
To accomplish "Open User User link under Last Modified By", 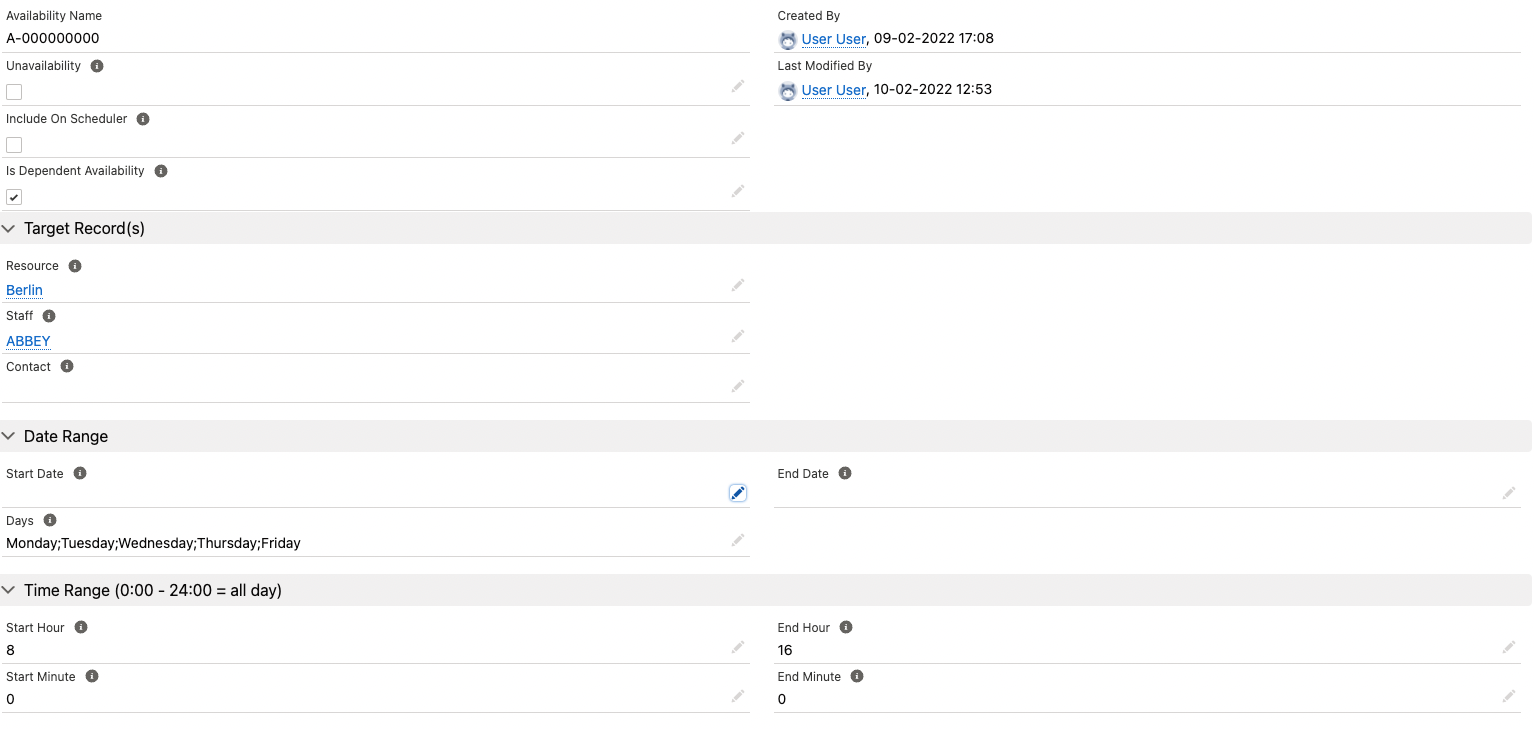I will (x=833, y=90).
